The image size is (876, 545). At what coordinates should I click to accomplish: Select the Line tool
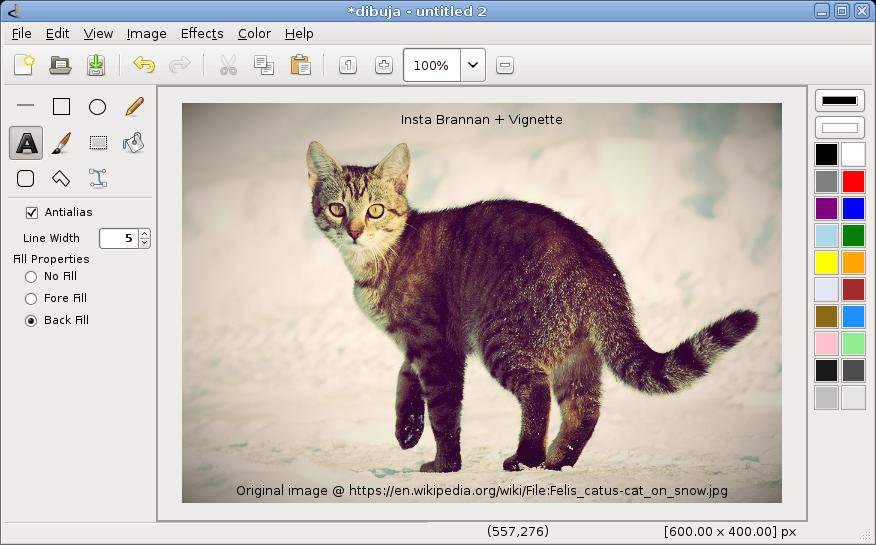point(25,105)
